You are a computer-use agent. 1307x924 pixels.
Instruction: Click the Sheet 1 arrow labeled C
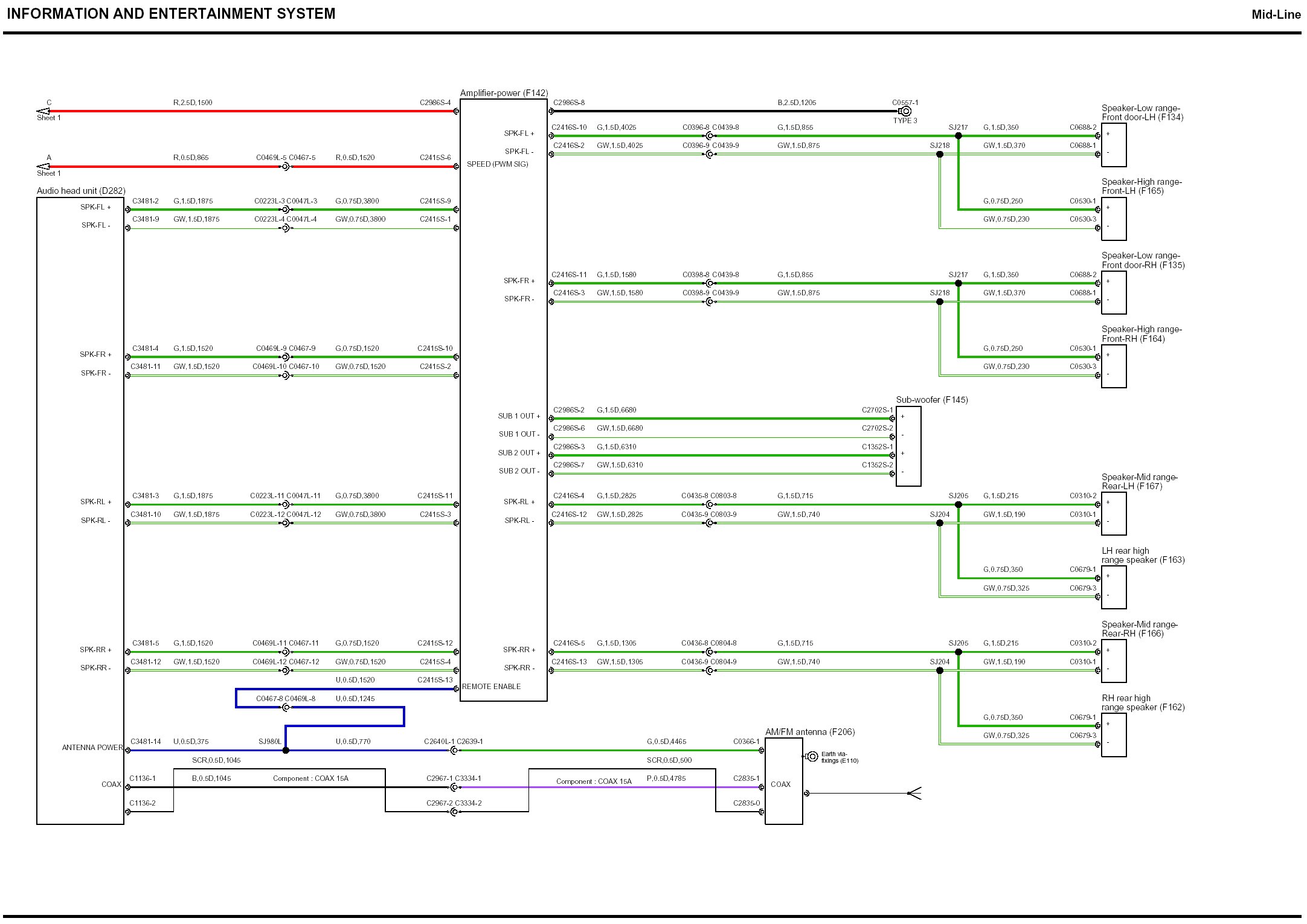click(x=43, y=111)
